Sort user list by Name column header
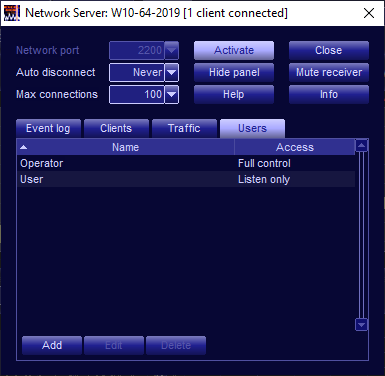Screen dimensions: 385x376 (x=126, y=147)
